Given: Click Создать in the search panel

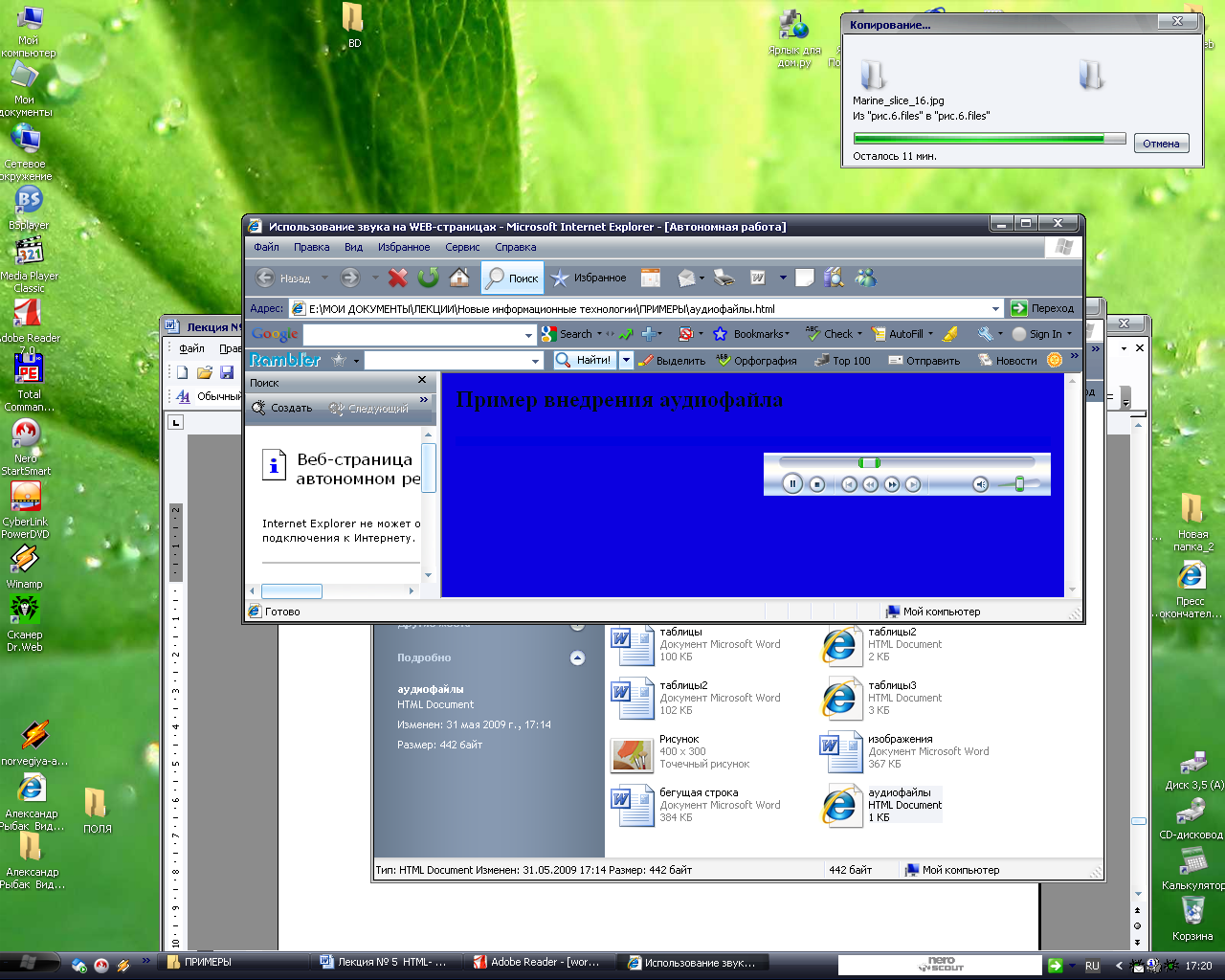Looking at the screenshot, I should pos(282,408).
